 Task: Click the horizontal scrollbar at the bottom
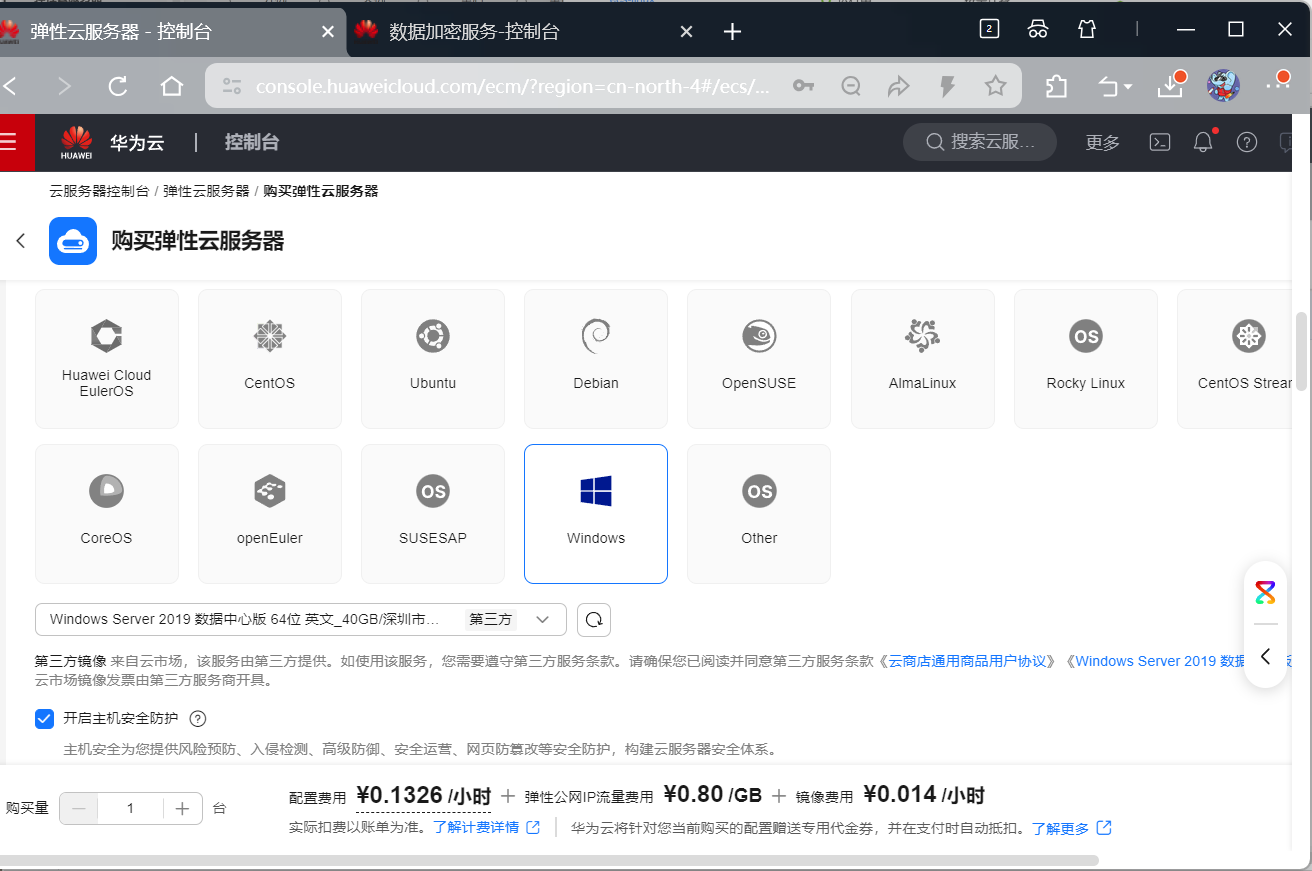pos(549,859)
